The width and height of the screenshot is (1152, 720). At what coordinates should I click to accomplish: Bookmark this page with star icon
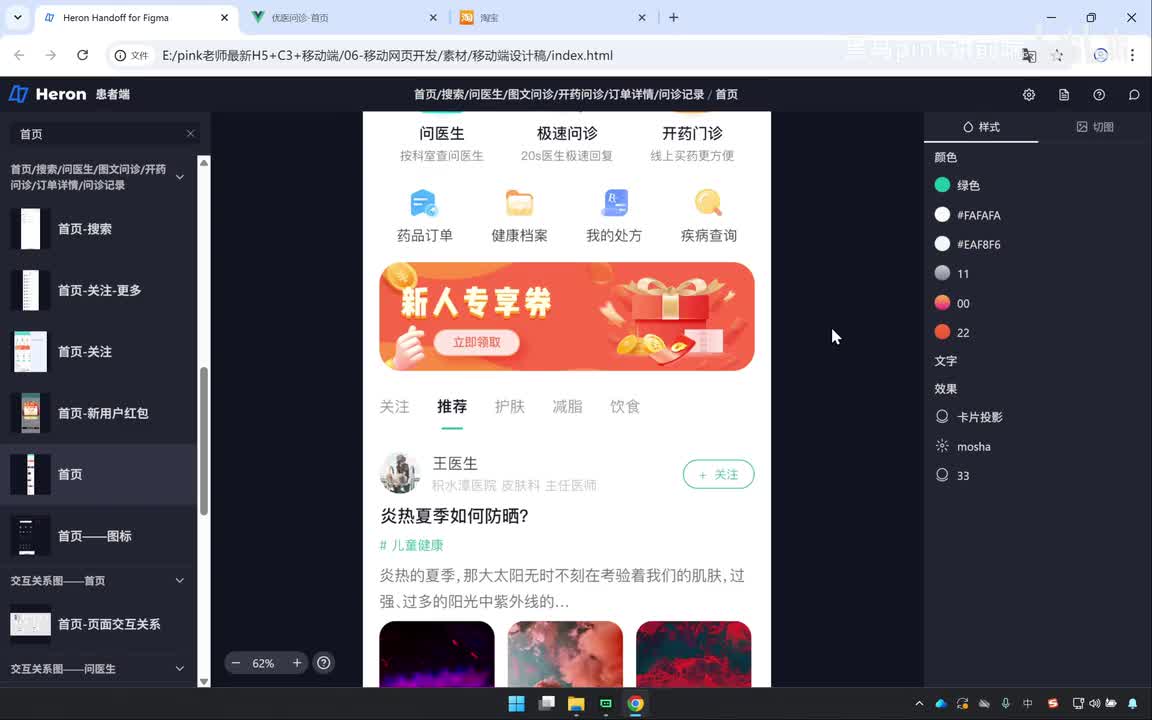pos(1056,55)
